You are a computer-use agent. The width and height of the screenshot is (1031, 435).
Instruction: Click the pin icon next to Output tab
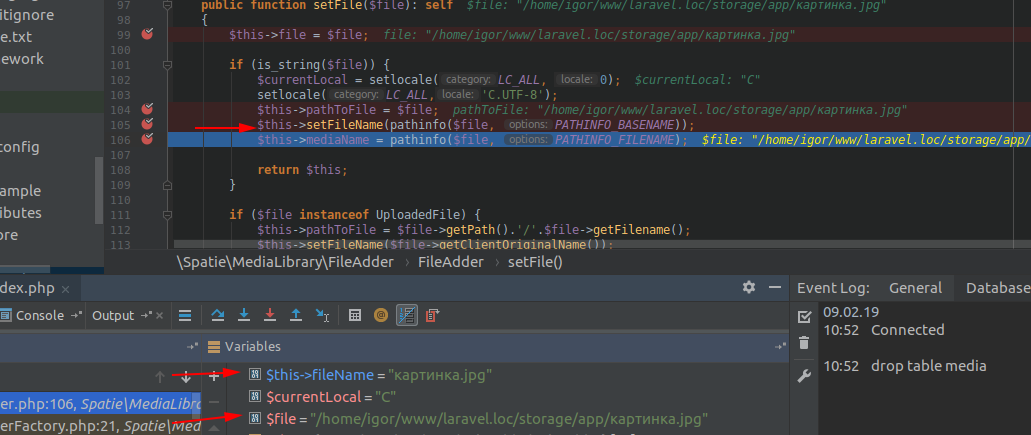click(146, 315)
